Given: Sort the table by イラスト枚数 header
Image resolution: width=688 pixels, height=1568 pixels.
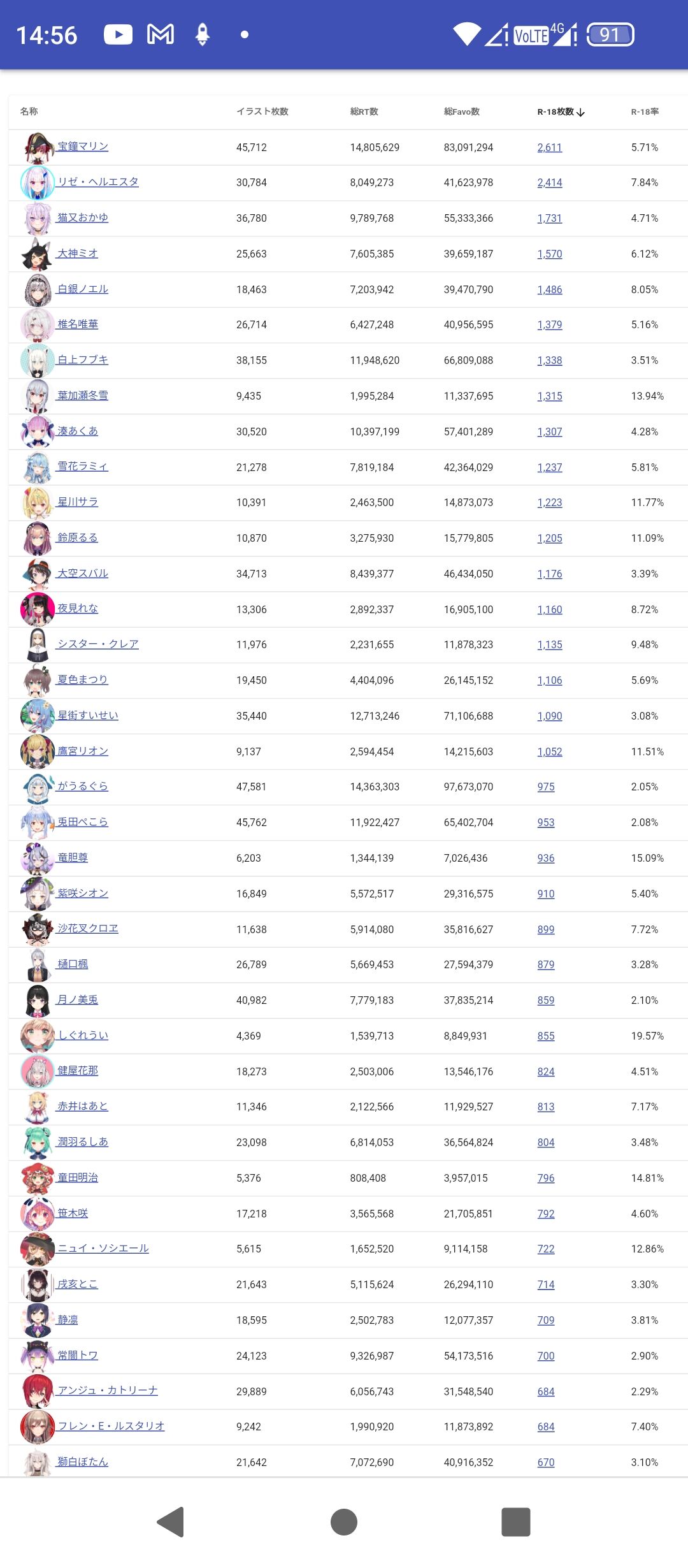Looking at the screenshot, I should tap(264, 111).
